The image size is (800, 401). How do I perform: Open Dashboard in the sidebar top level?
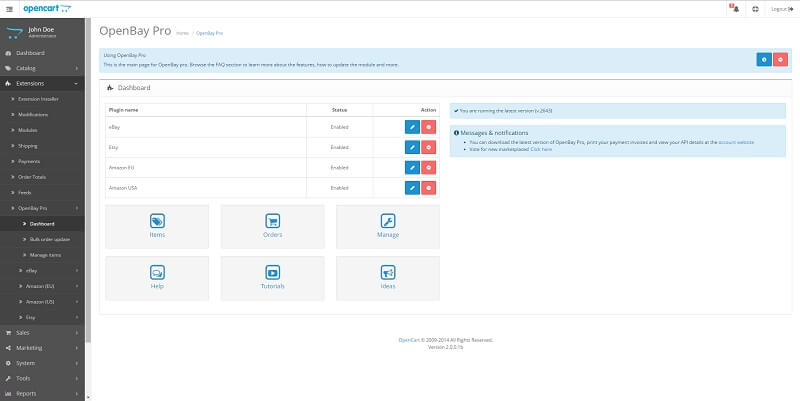42,53
